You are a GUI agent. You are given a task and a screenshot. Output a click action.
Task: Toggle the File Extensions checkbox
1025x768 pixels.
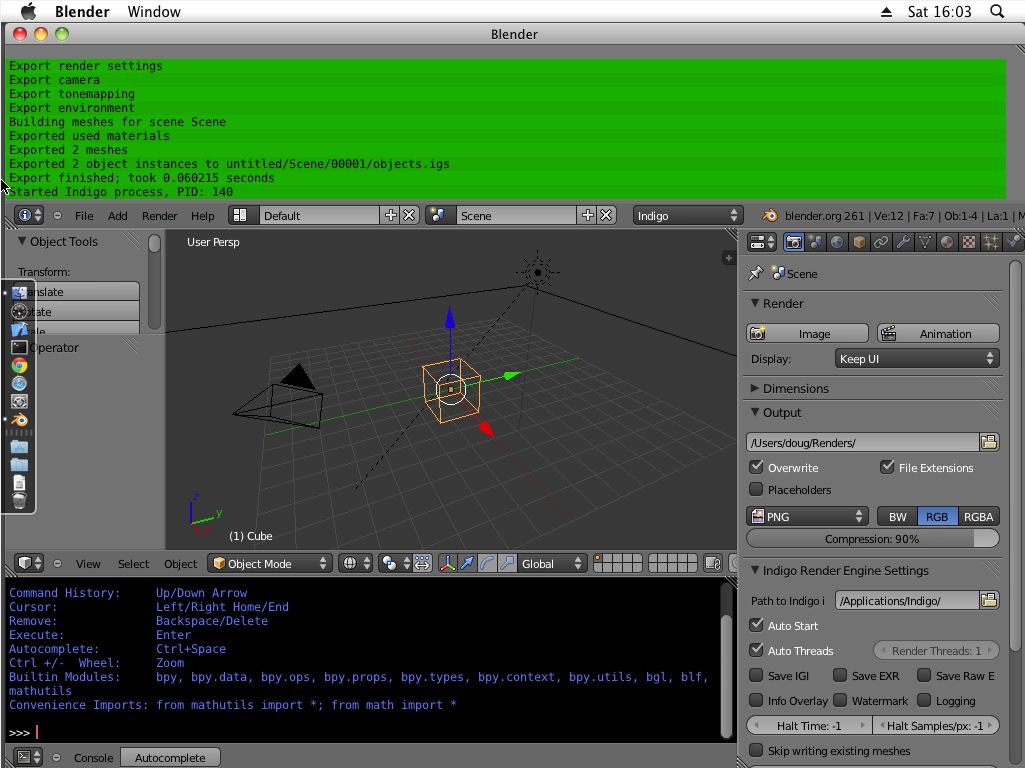pyautogui.click(x=887, y=467)
